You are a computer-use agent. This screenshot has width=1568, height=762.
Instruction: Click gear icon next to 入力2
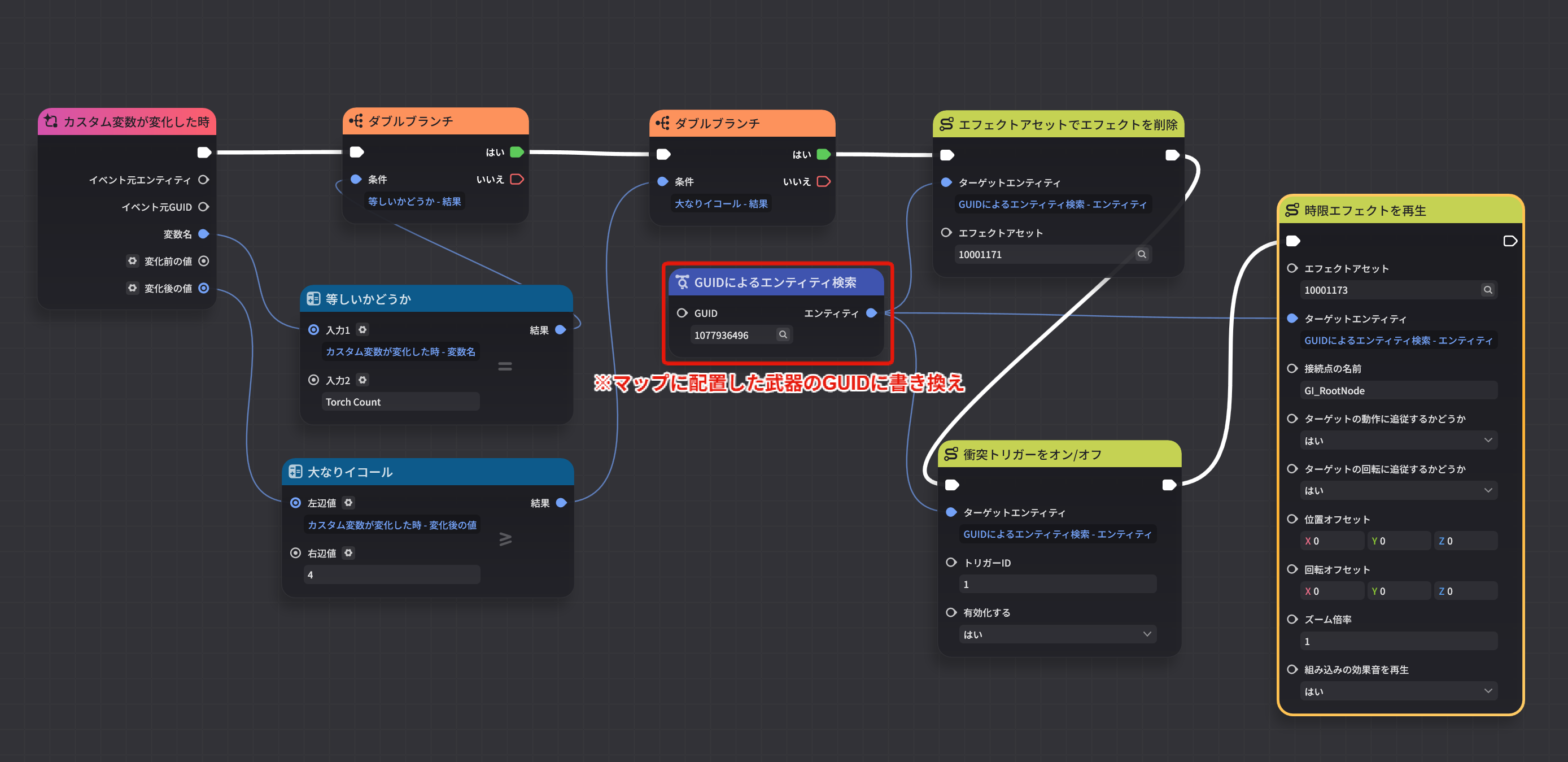pyautogui.click(x=363, y=380)
